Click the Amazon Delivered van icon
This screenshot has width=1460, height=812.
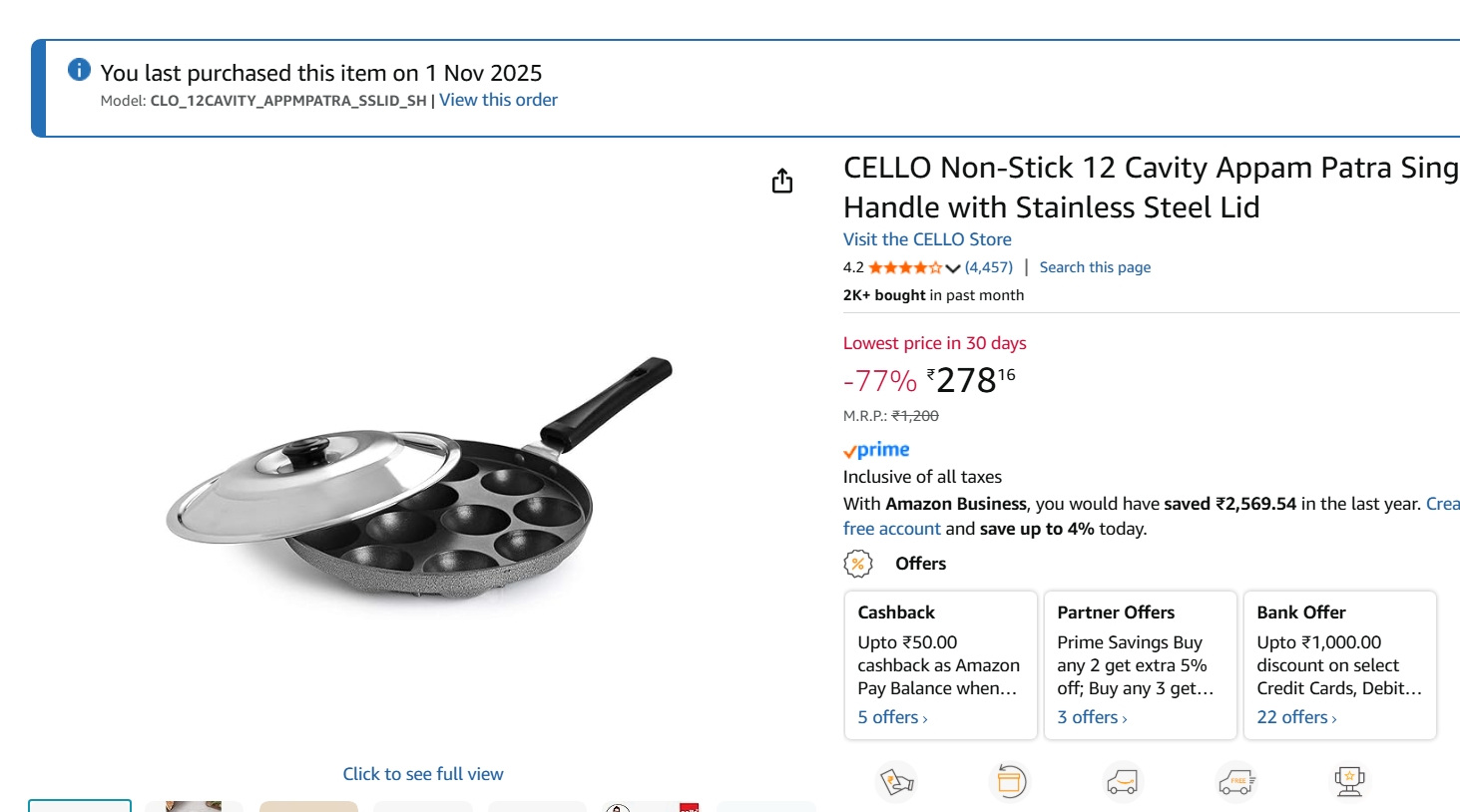point(1123,783)
